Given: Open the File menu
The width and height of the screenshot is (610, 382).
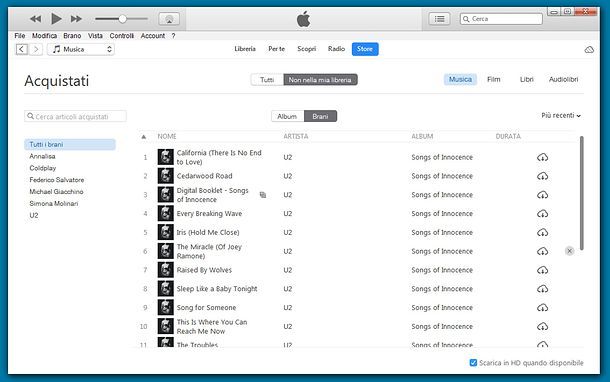Looking at the screenshot, I should click(x=20, y=36).
